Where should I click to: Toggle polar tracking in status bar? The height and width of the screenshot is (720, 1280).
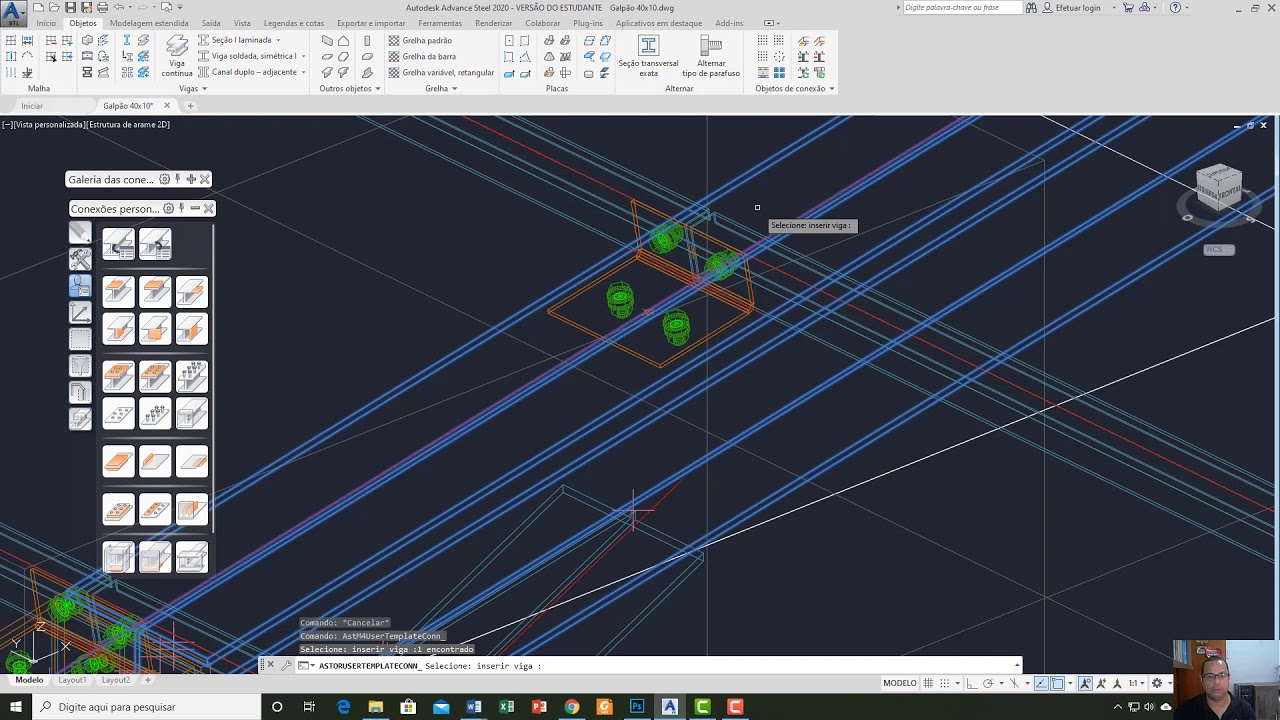987,683
